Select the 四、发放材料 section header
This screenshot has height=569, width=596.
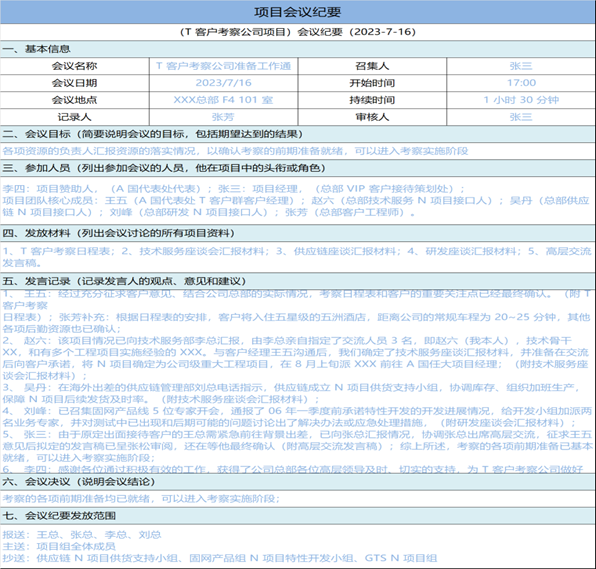point(298,233)
